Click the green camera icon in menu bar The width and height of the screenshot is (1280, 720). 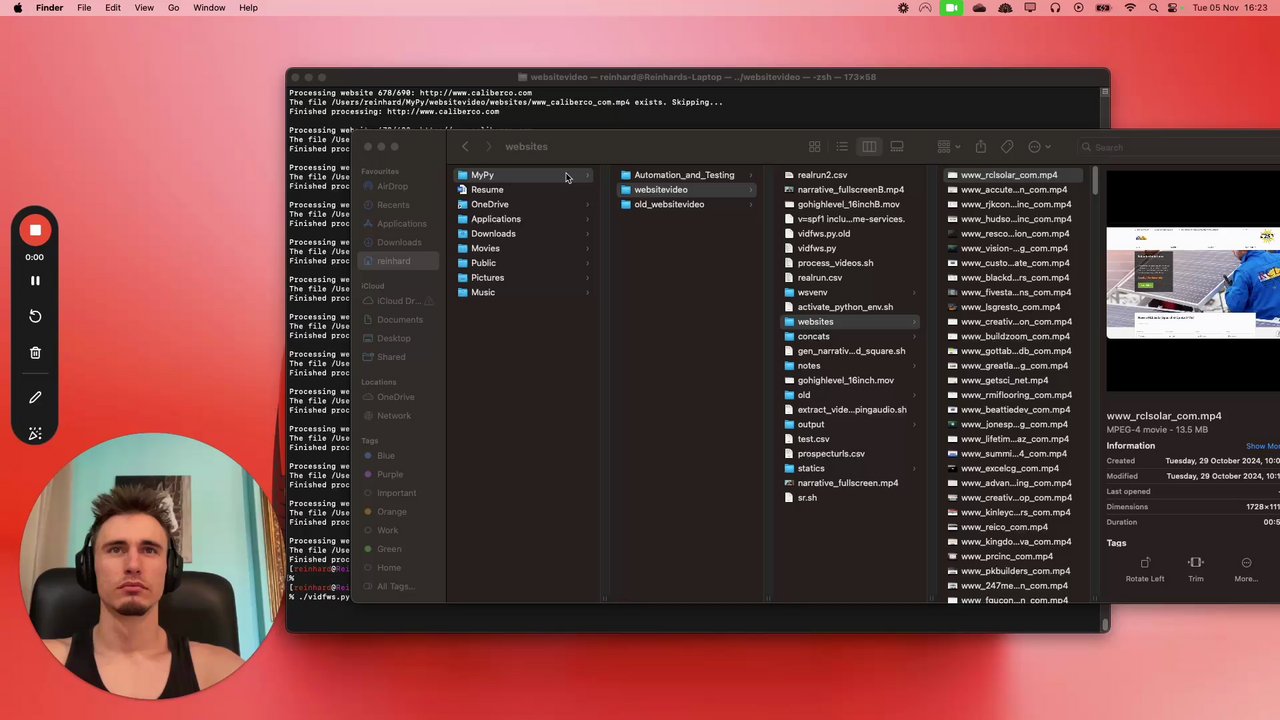951,8
